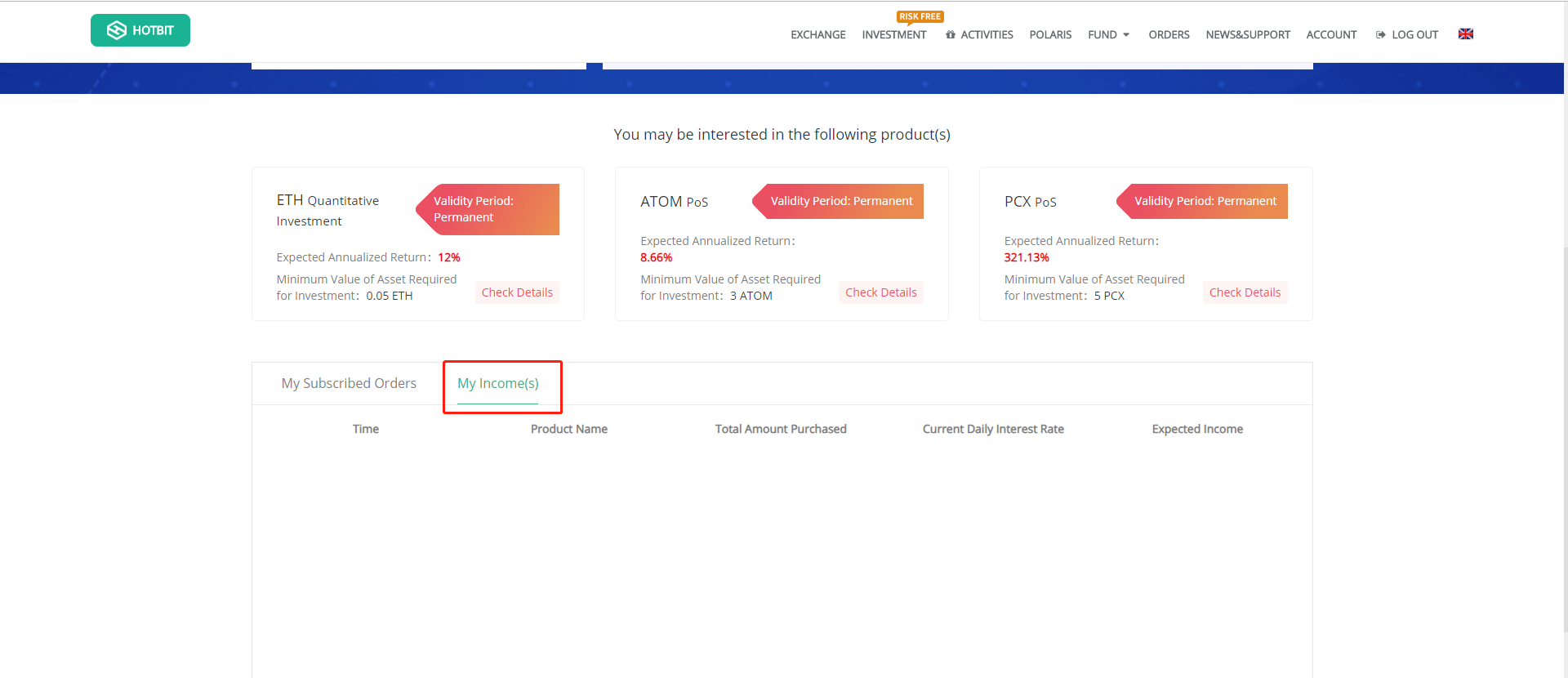Open the Polaris menu item
This screenshot has height=678, width=1568.
1050,35
